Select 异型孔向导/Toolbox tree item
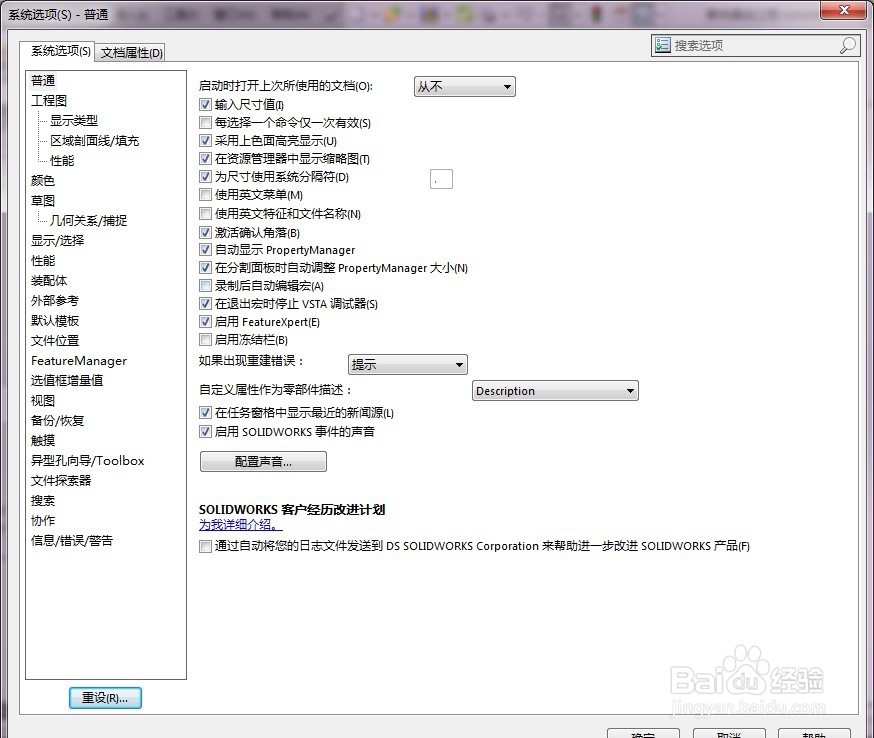This screenshot has width=874, height=738. coord(88,460)
